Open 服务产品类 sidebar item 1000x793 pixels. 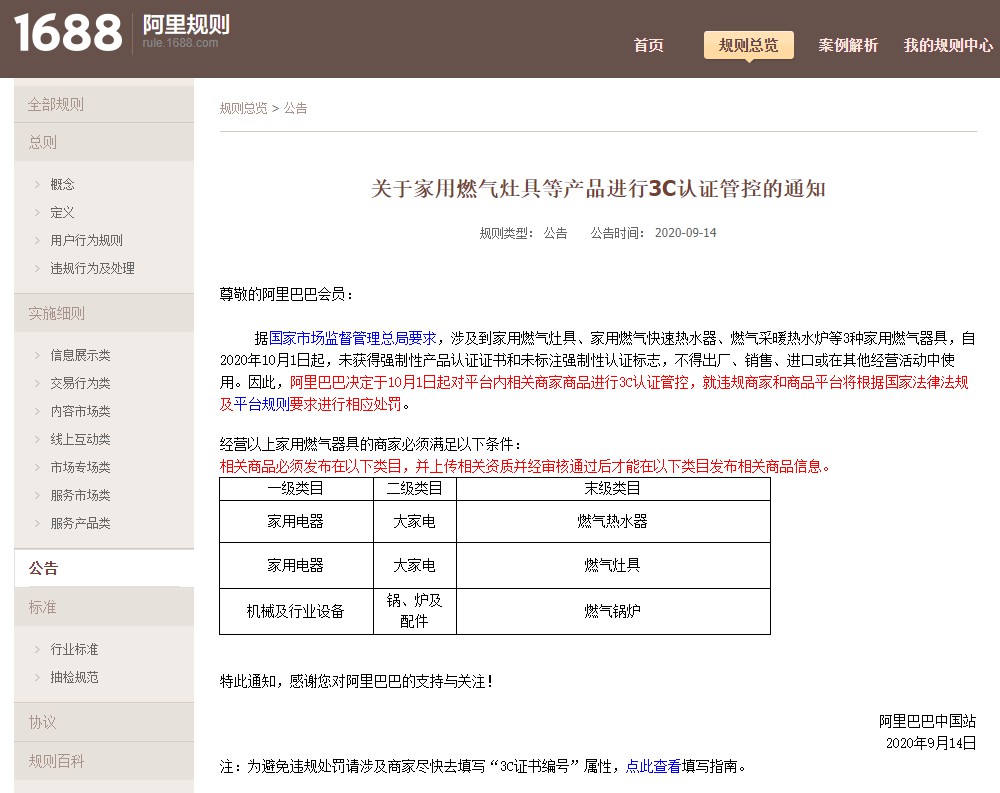tap(80, 524)
